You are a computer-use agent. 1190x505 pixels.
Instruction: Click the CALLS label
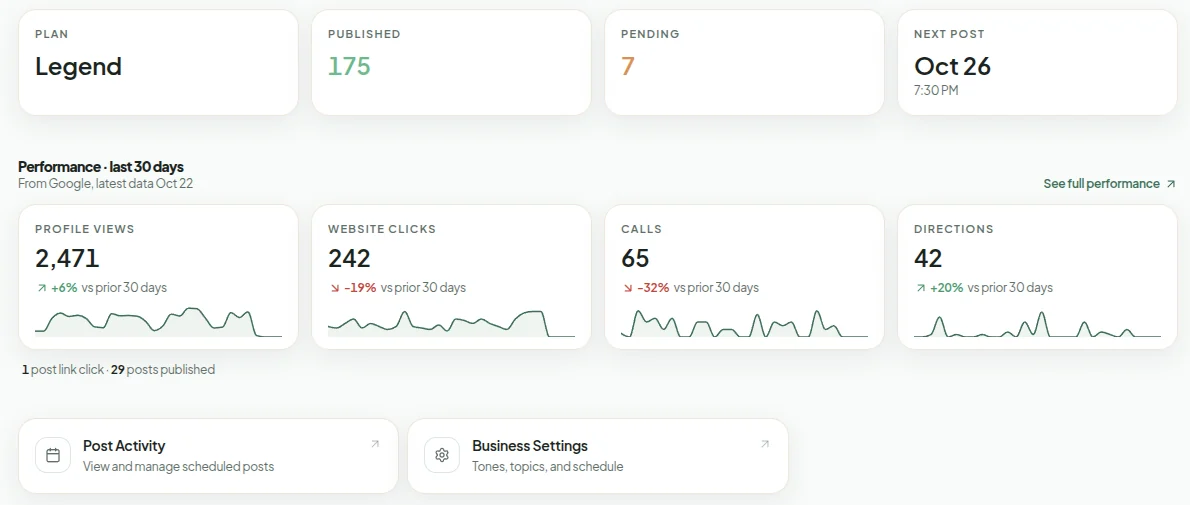pos(641,229)
